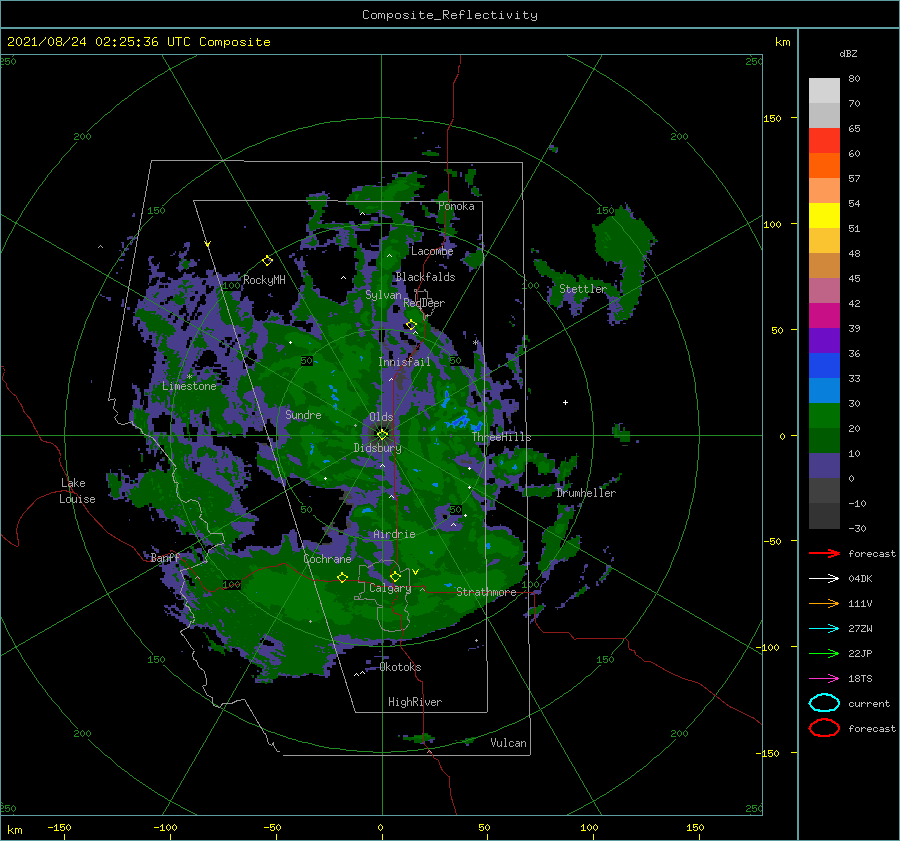900x841 pixels.
Task: Click the Vulcan town label
Action: tap(509, 743)
